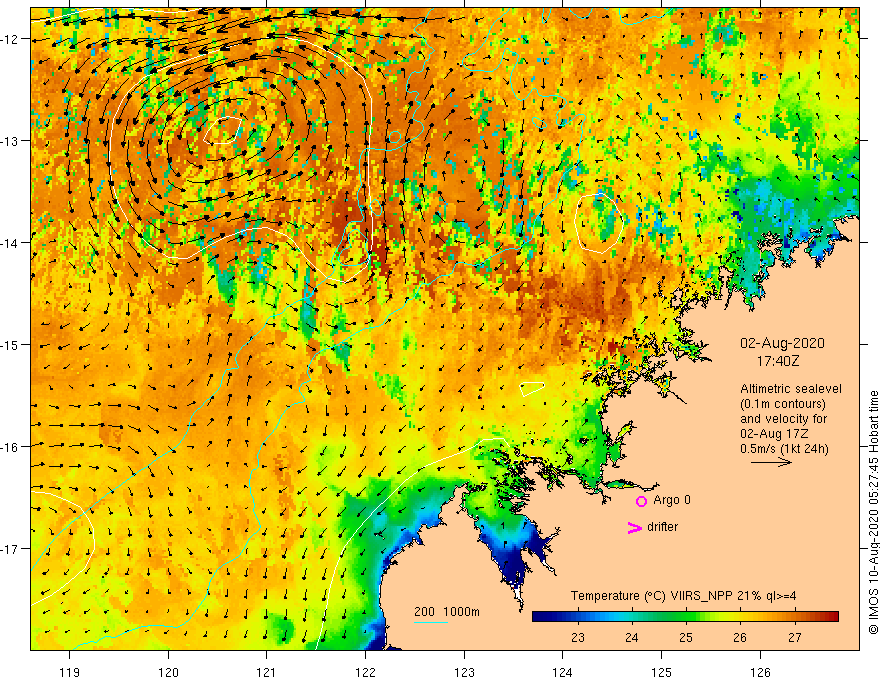Click the 25 value on temperature scale
The height and width of the screenshot is (680, 880).
tap(686, 637)
